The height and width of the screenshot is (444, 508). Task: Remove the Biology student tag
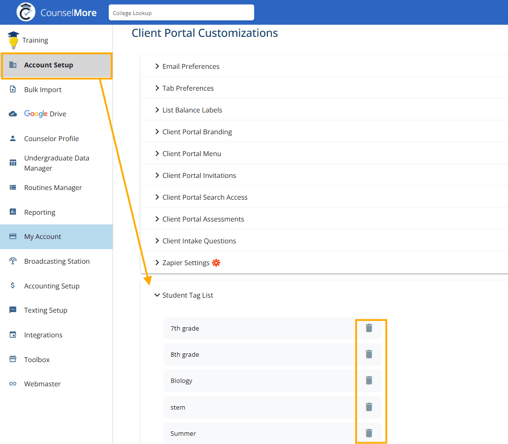(x=369, y=380)
